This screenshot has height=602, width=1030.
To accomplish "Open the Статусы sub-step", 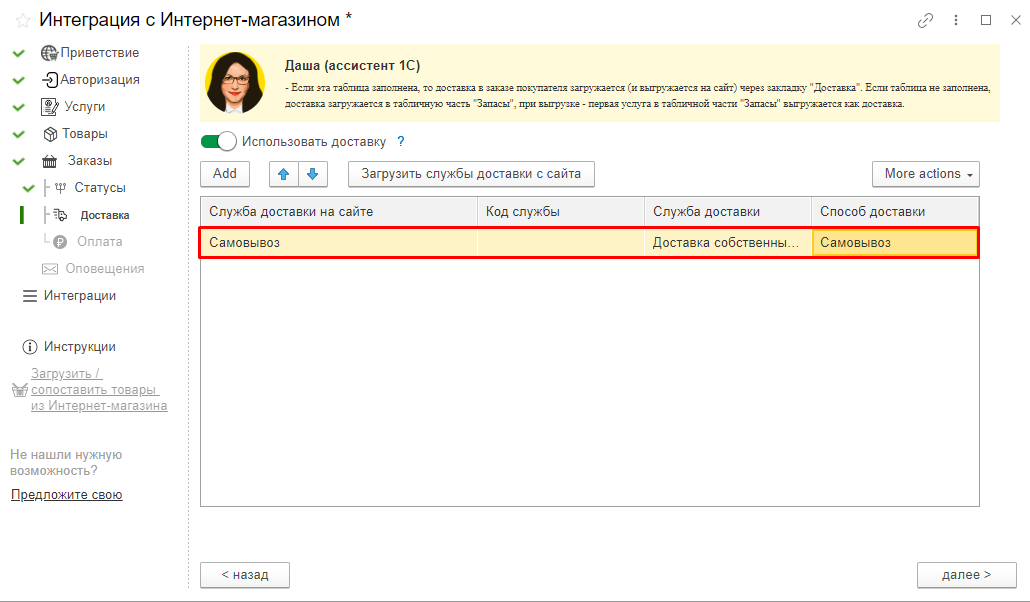I will pos(100,187).
